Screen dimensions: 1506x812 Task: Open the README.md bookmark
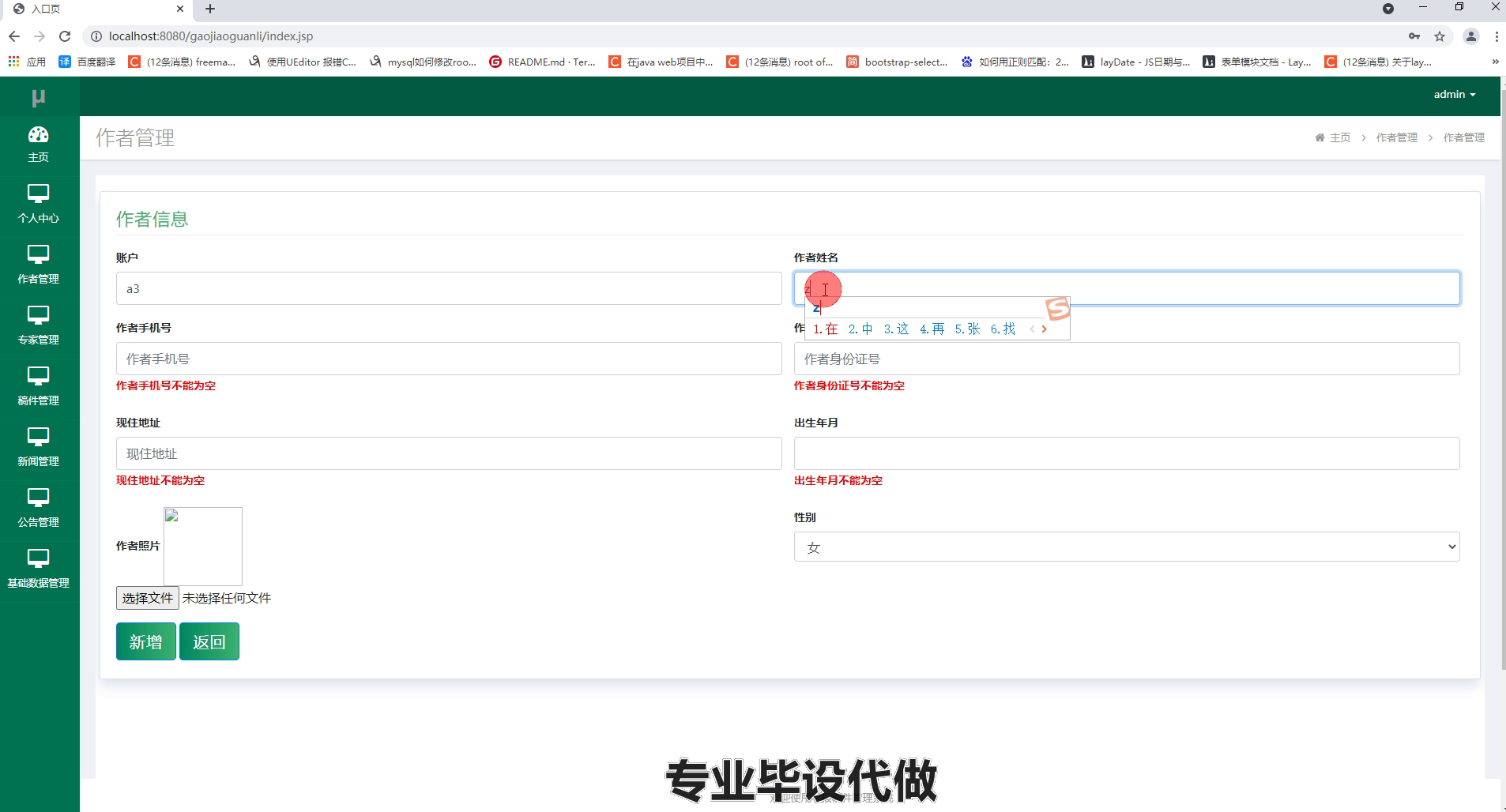pos(542,62)
